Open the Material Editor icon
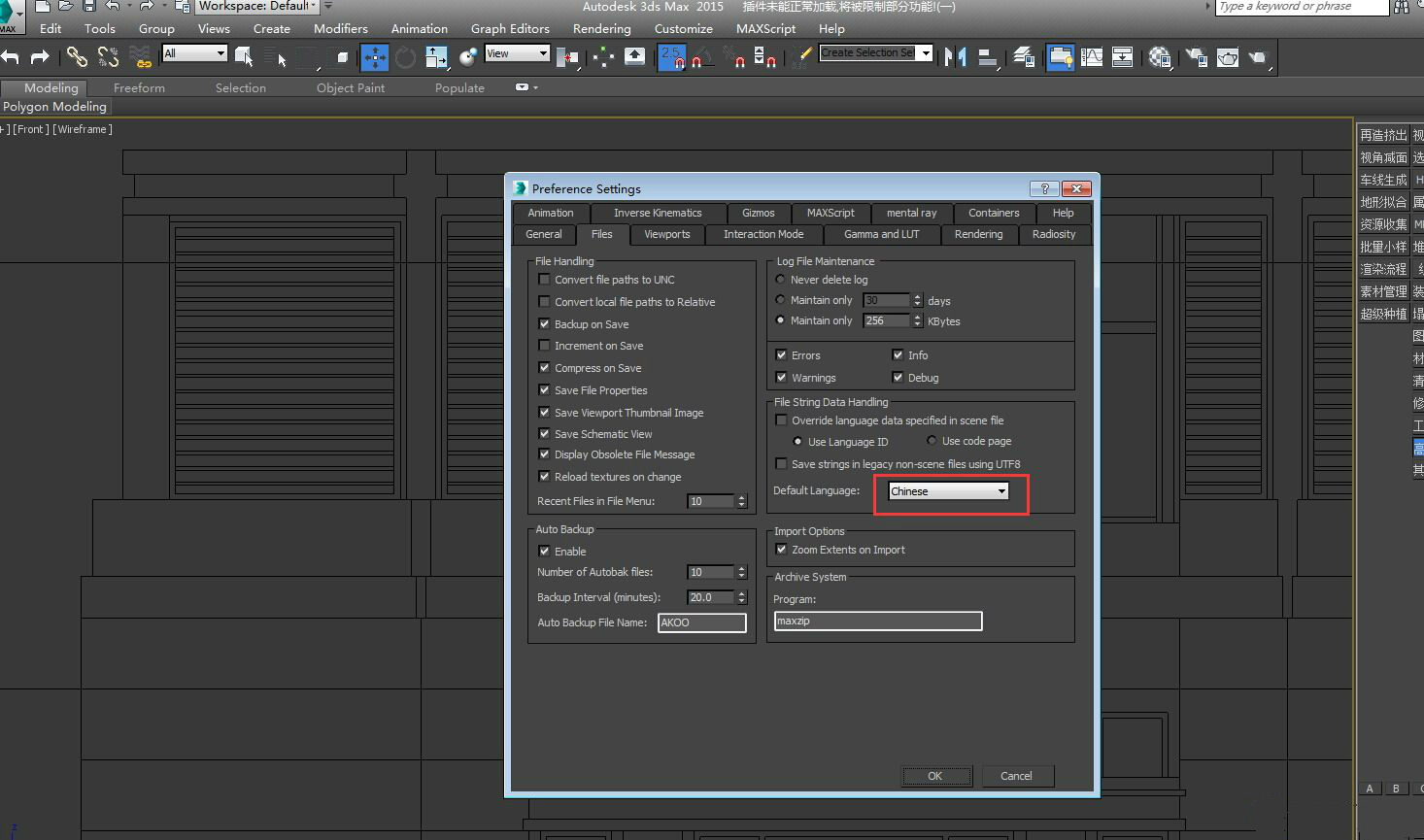The height and width of the screenshot is (840, 1424). point(1159,57)
